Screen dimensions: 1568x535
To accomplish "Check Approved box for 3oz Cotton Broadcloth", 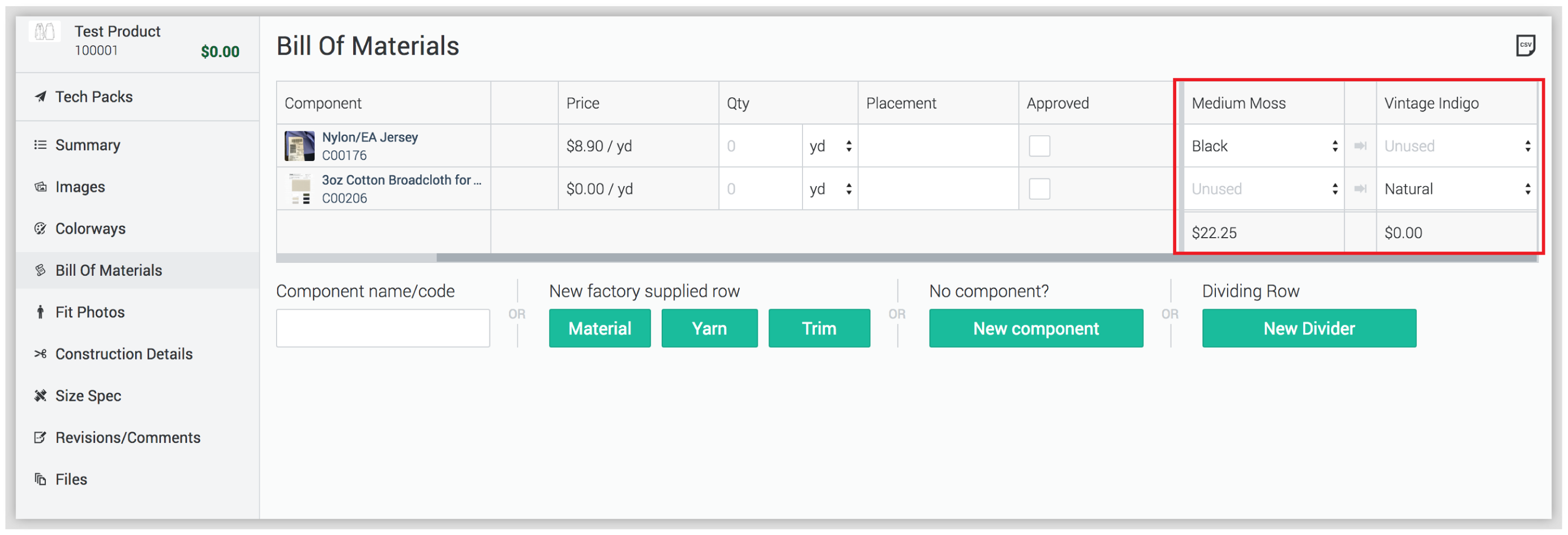I will tap(1039, 189).
